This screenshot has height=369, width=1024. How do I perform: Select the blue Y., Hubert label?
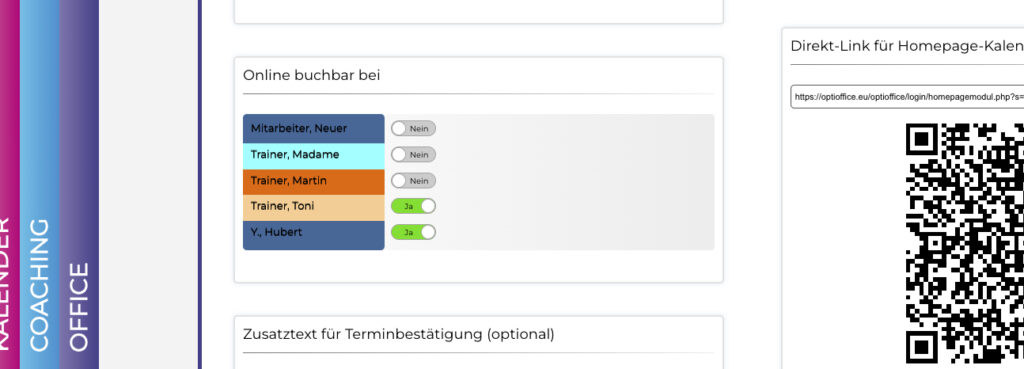tap(313, 234)
